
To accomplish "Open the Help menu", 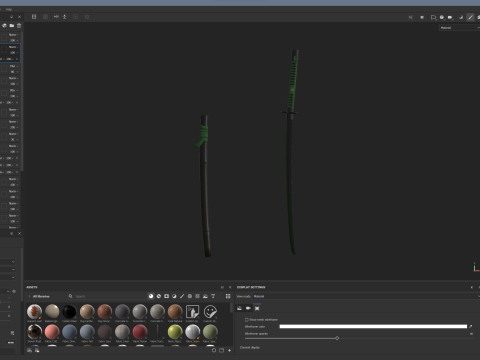I will tap(9, 9).
